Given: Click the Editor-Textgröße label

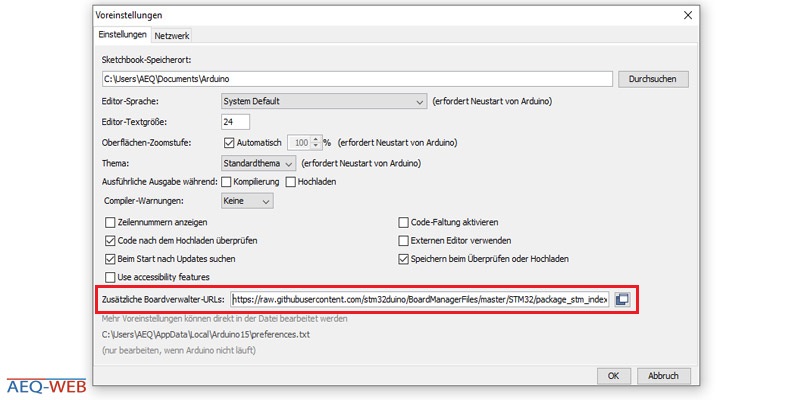Looking at the screenshot, I should click(135, 122).
